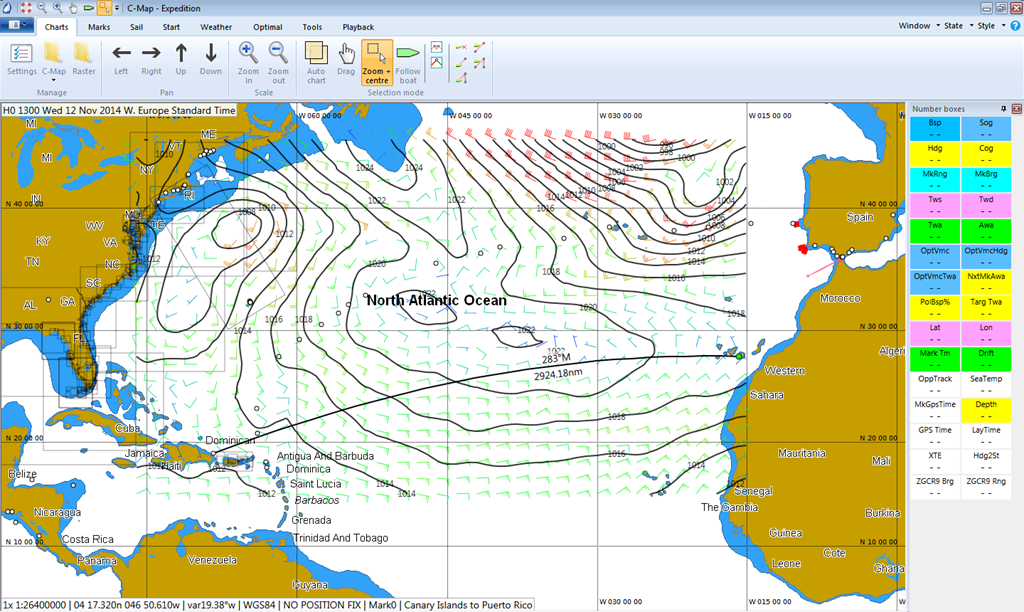Click lower chart overlay icon beside Follow boat
Screen dimensions: 1024x612
coord(436,63)
